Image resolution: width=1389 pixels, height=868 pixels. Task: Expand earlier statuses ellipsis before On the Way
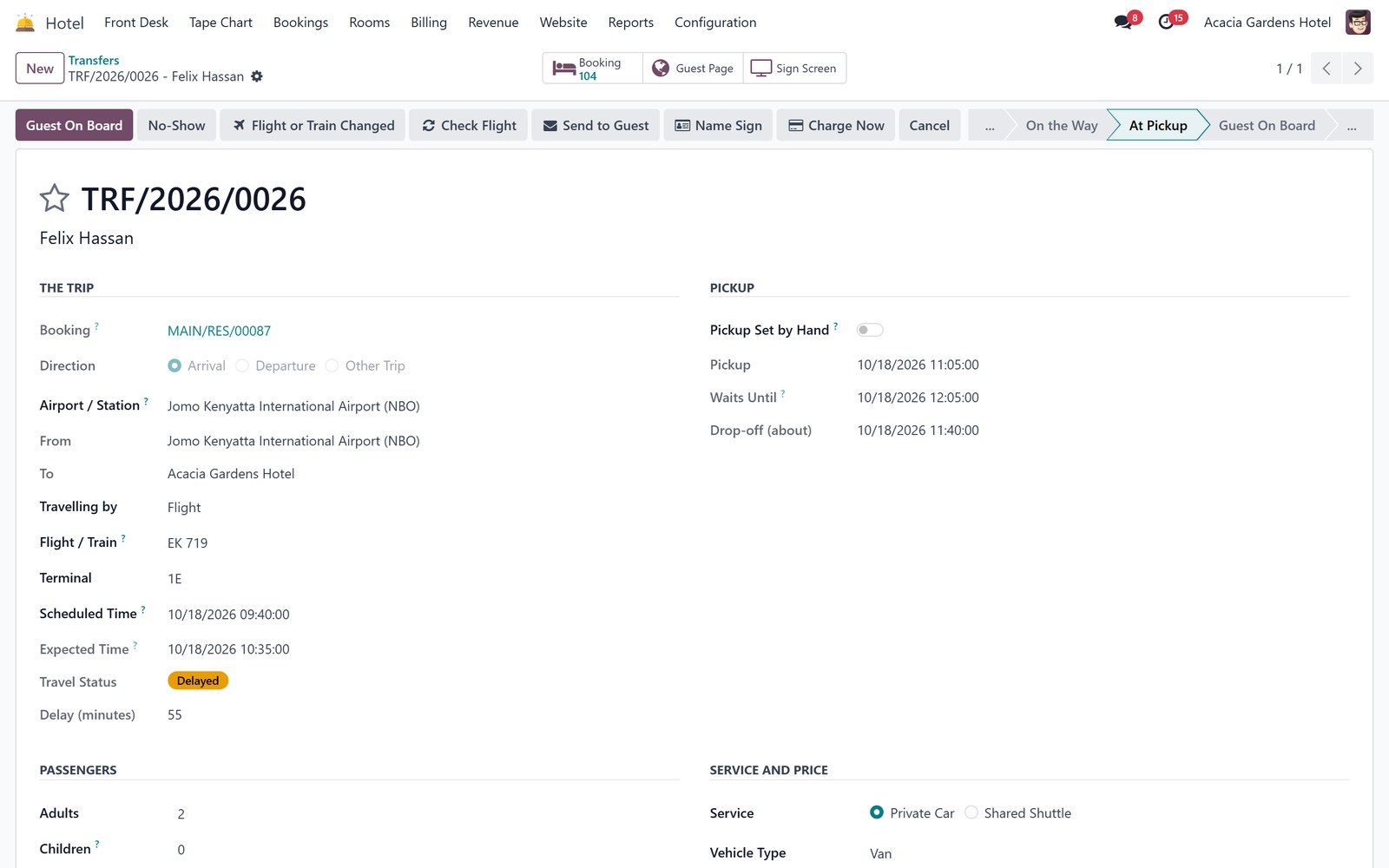coord(989,125)
